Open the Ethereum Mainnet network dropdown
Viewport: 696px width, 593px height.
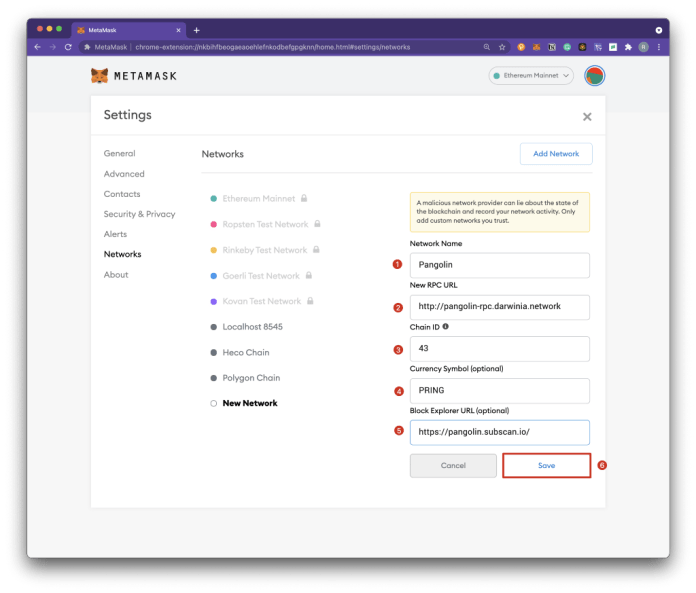point(531,75)
